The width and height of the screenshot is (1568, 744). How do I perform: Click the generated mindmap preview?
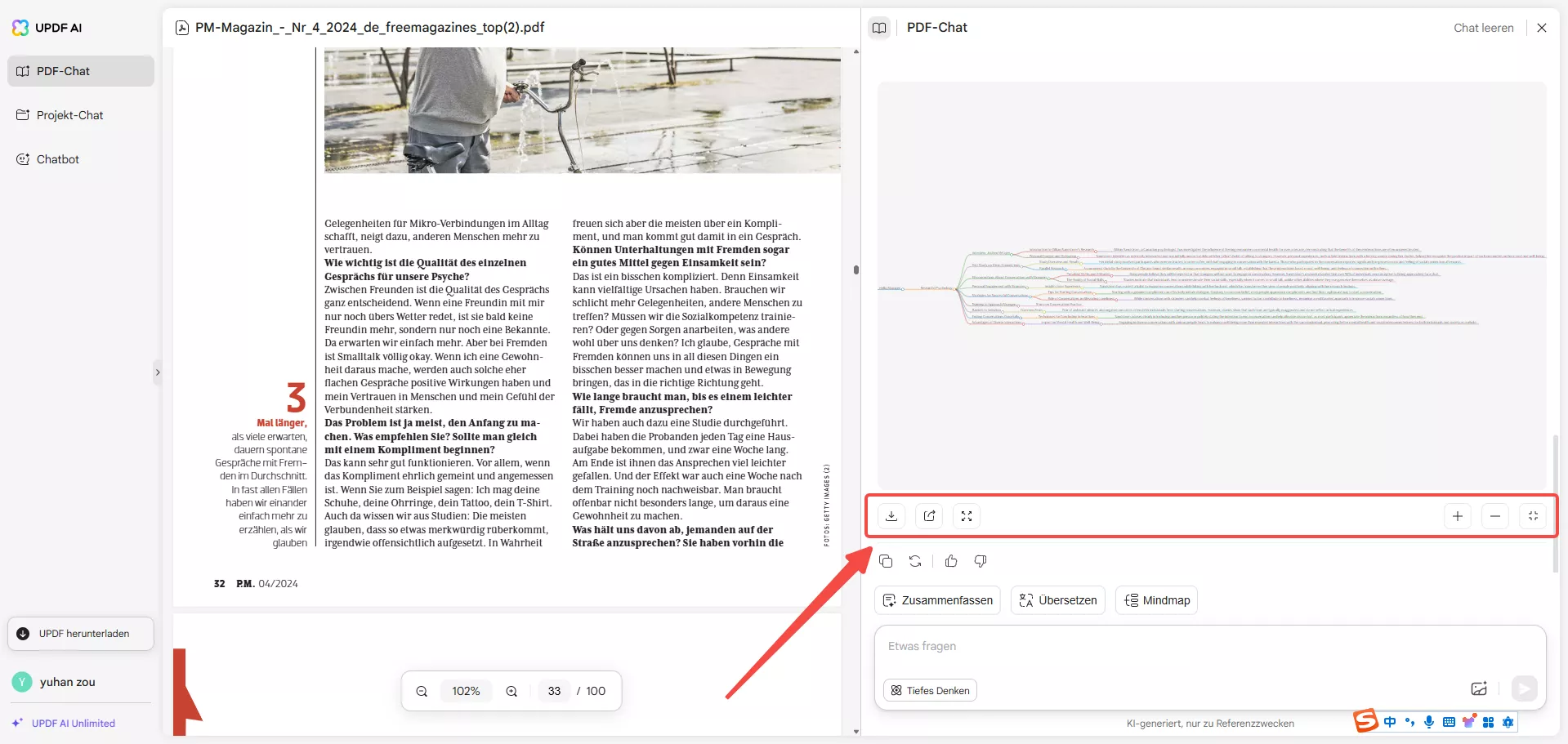[x=1212, y=286]
